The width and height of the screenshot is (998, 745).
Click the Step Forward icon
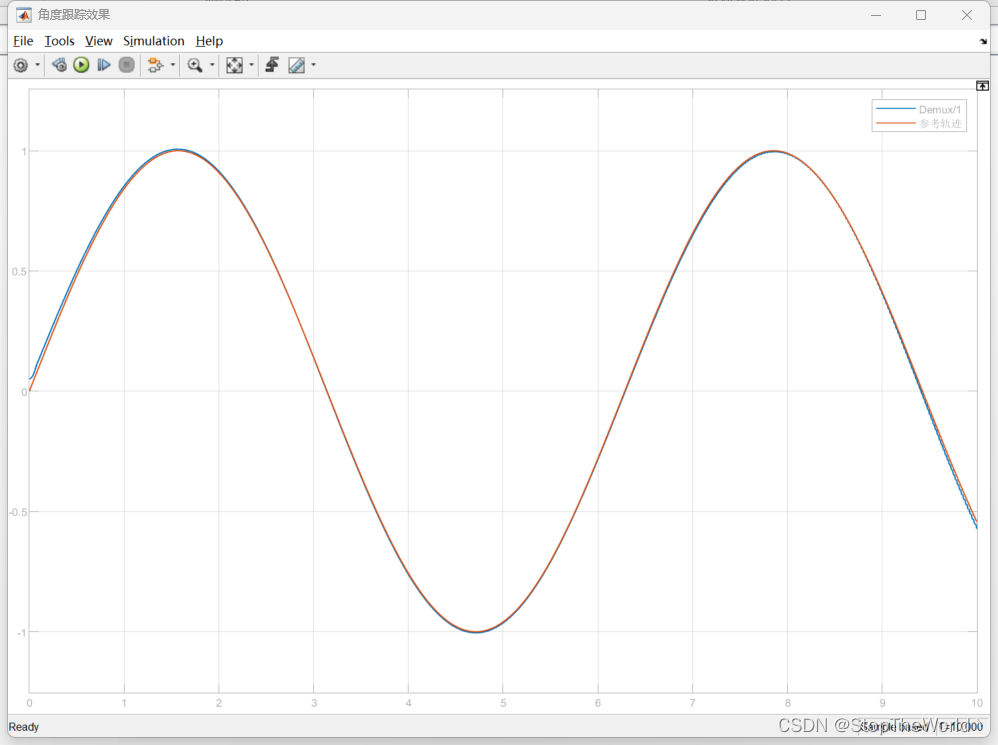point(104,65)
